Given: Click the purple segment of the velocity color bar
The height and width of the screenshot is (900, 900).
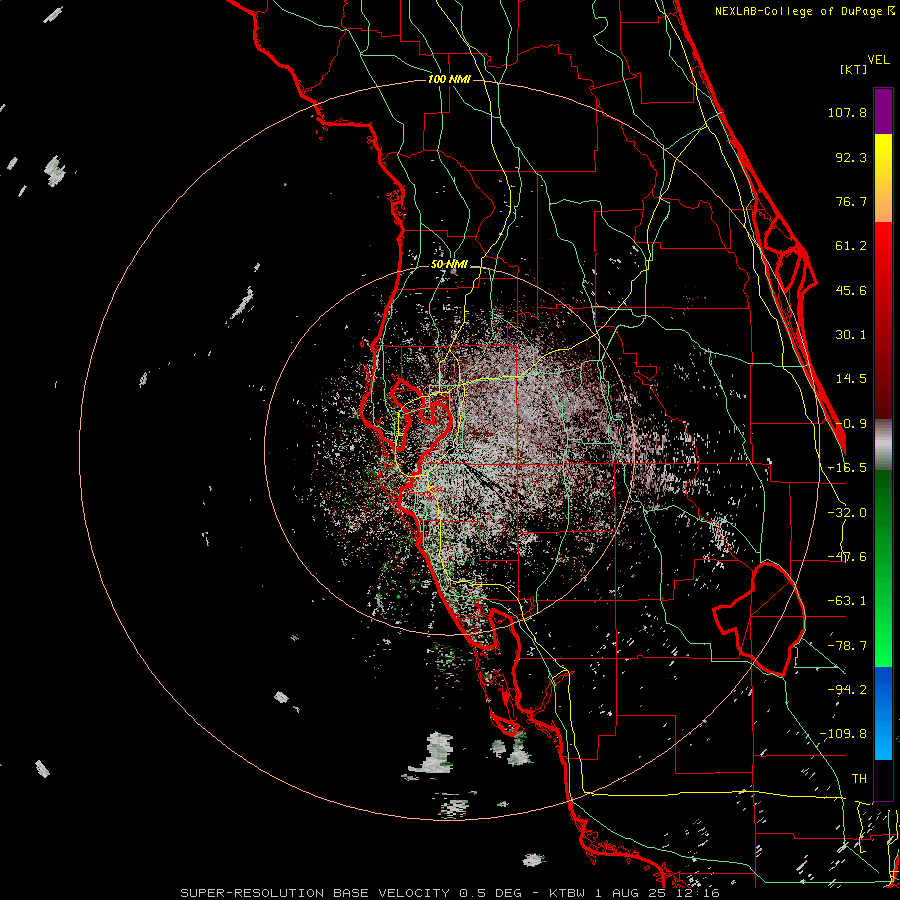Looking at the screenshot, I should point(883,111).
